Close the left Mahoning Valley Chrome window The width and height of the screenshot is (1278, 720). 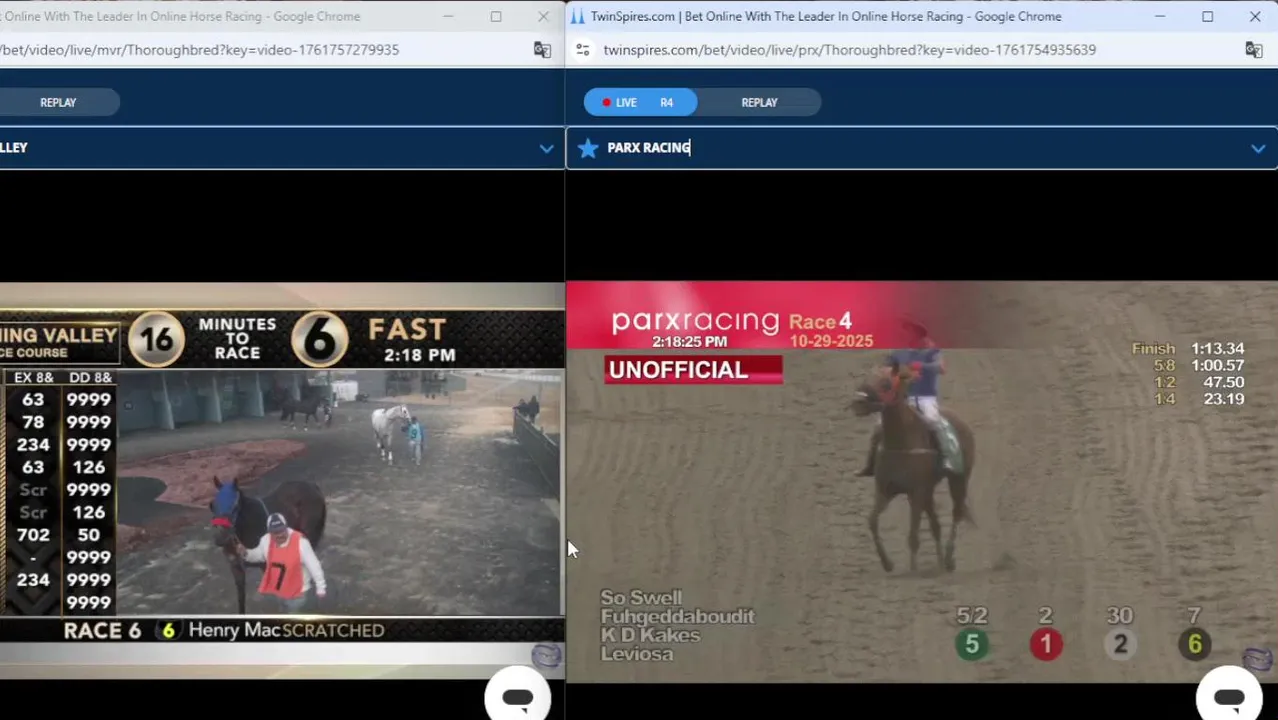click(x=543, y=16)
